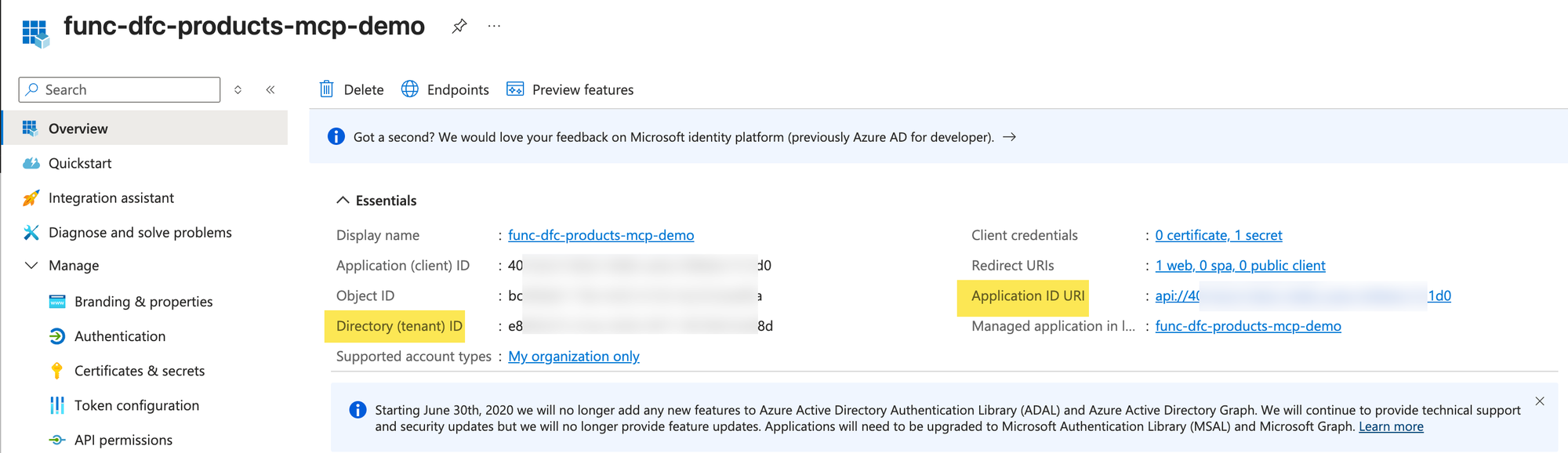Open the API permissions page
The image size is (1568, 453).
[123, 440]
